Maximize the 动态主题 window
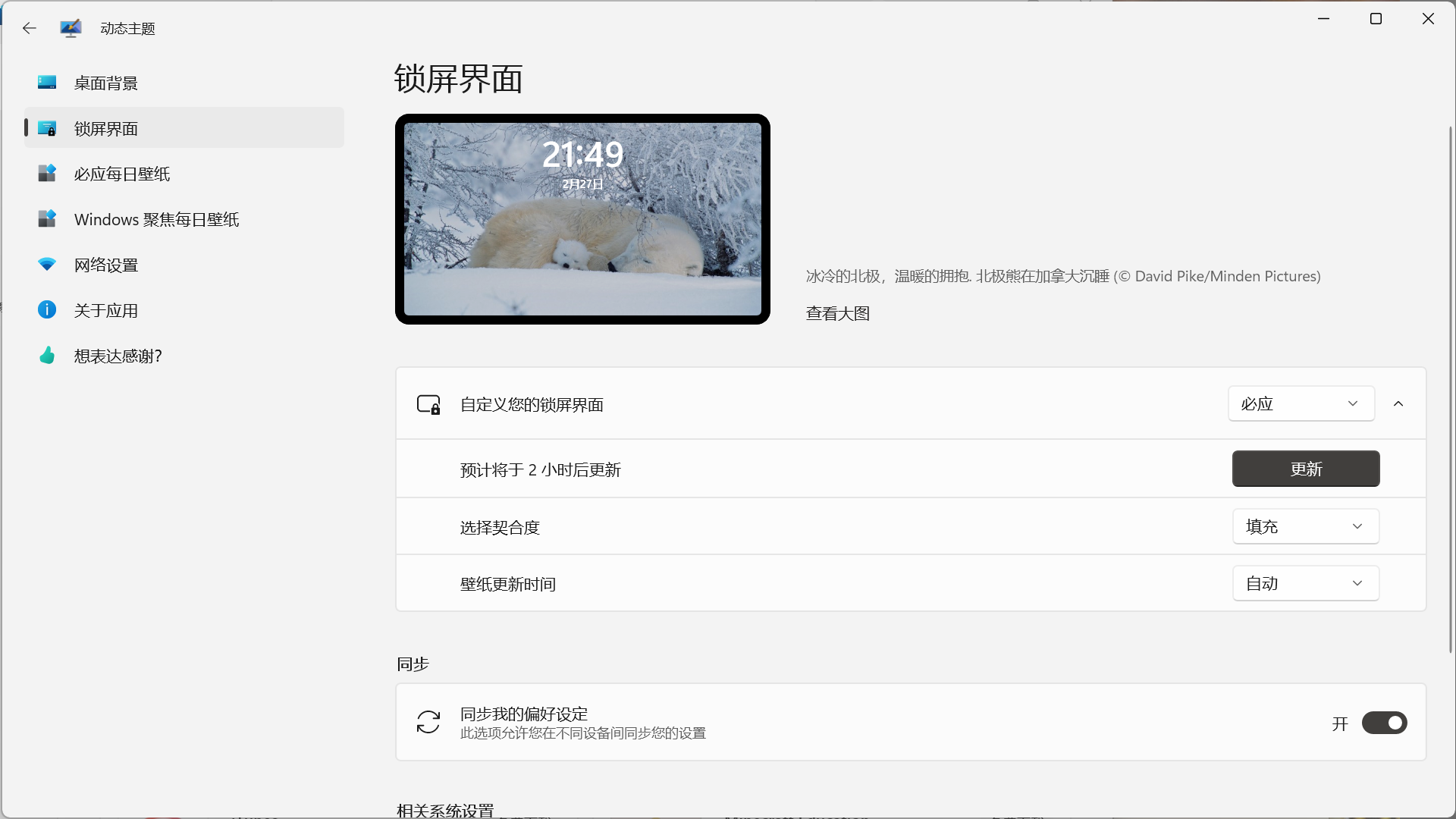This screenshot has height=819, width=1456. click(1376, 18)
